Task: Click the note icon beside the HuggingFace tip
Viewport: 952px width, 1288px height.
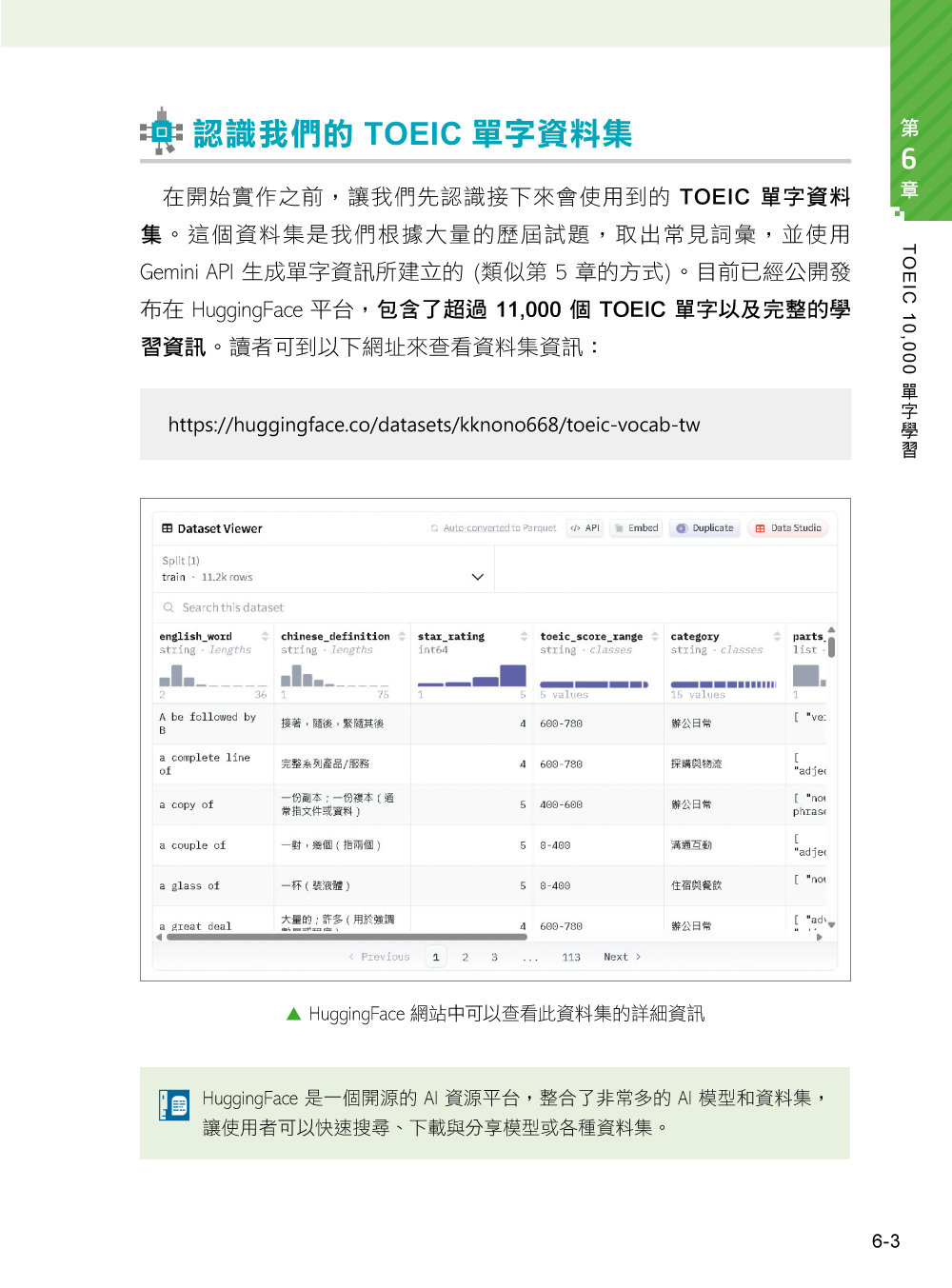Action: (173, 1105)
